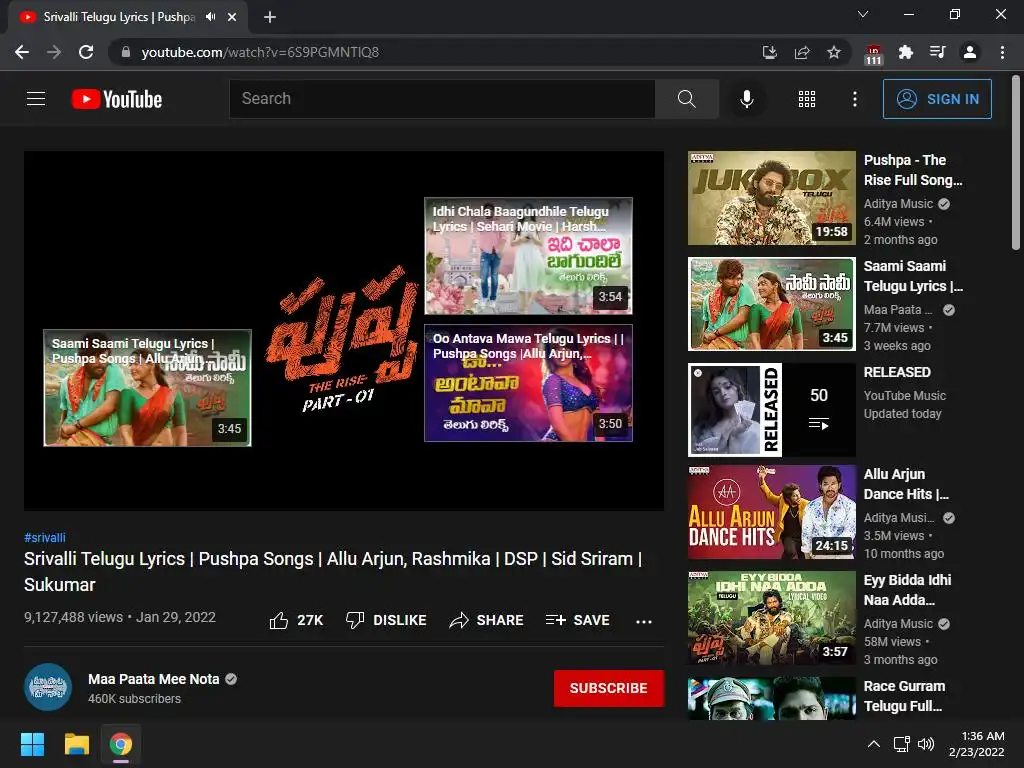Go back in browser history
This screenshot has width=1024, height=768.
(22, 52)
